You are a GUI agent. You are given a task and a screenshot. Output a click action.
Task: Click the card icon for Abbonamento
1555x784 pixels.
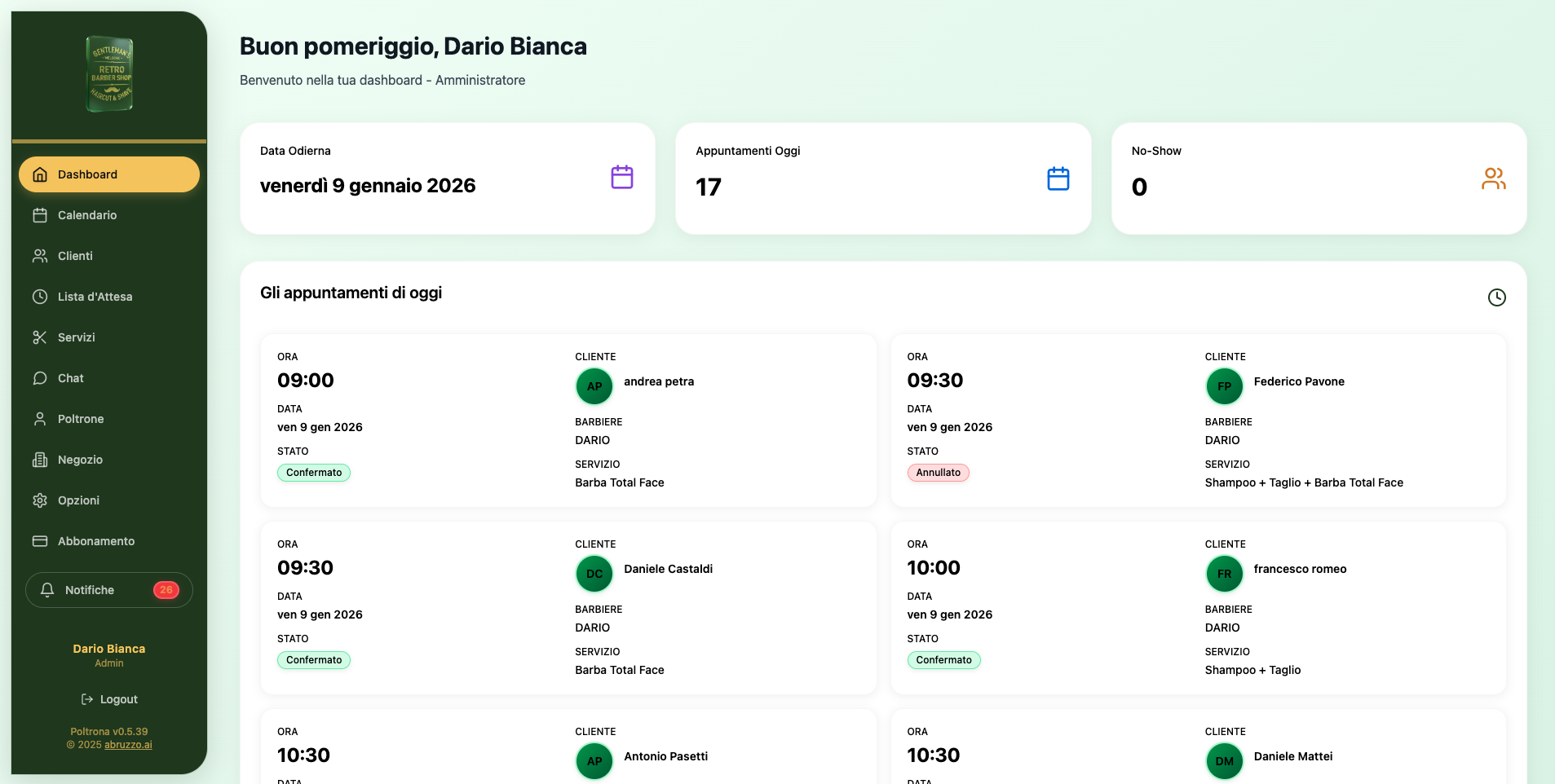pos(39,541)
